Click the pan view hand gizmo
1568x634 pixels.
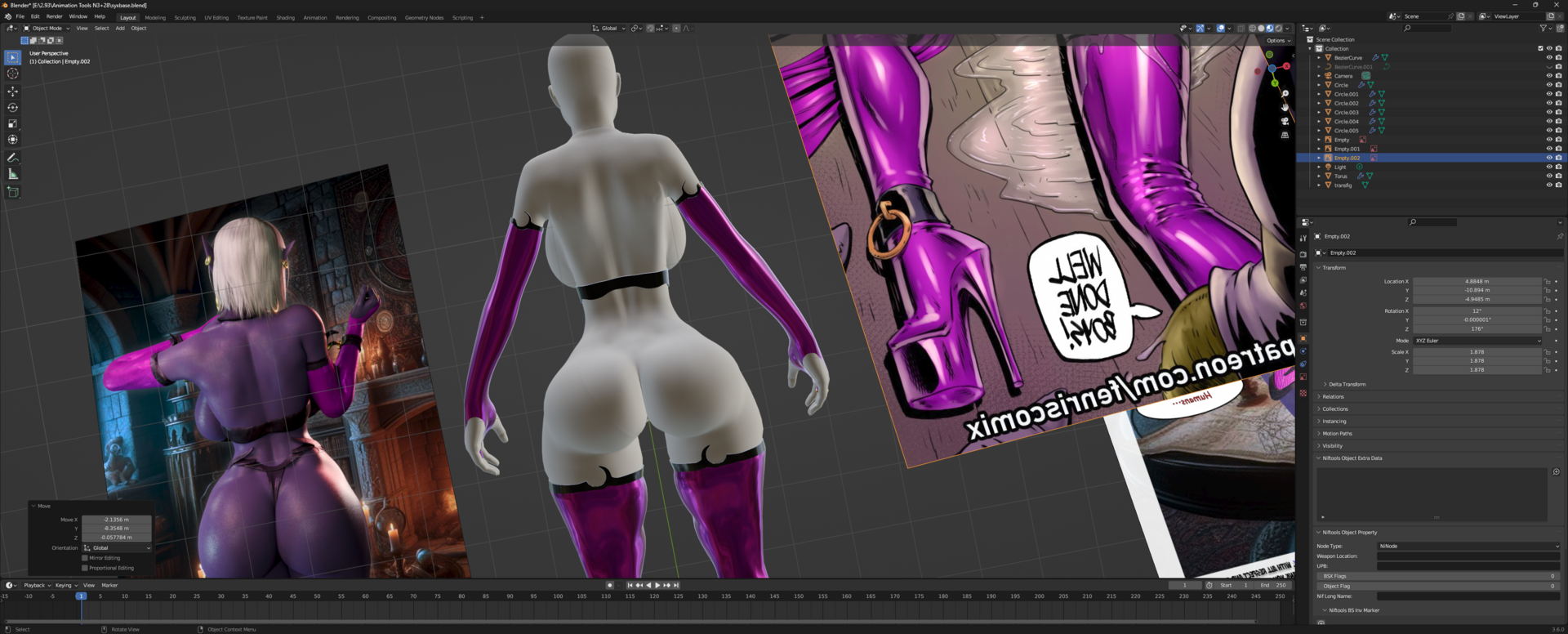point(1285,107)
